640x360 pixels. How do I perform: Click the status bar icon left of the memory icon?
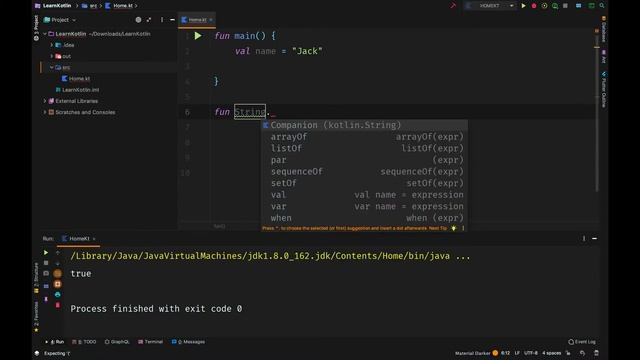[x=582, y=353]
